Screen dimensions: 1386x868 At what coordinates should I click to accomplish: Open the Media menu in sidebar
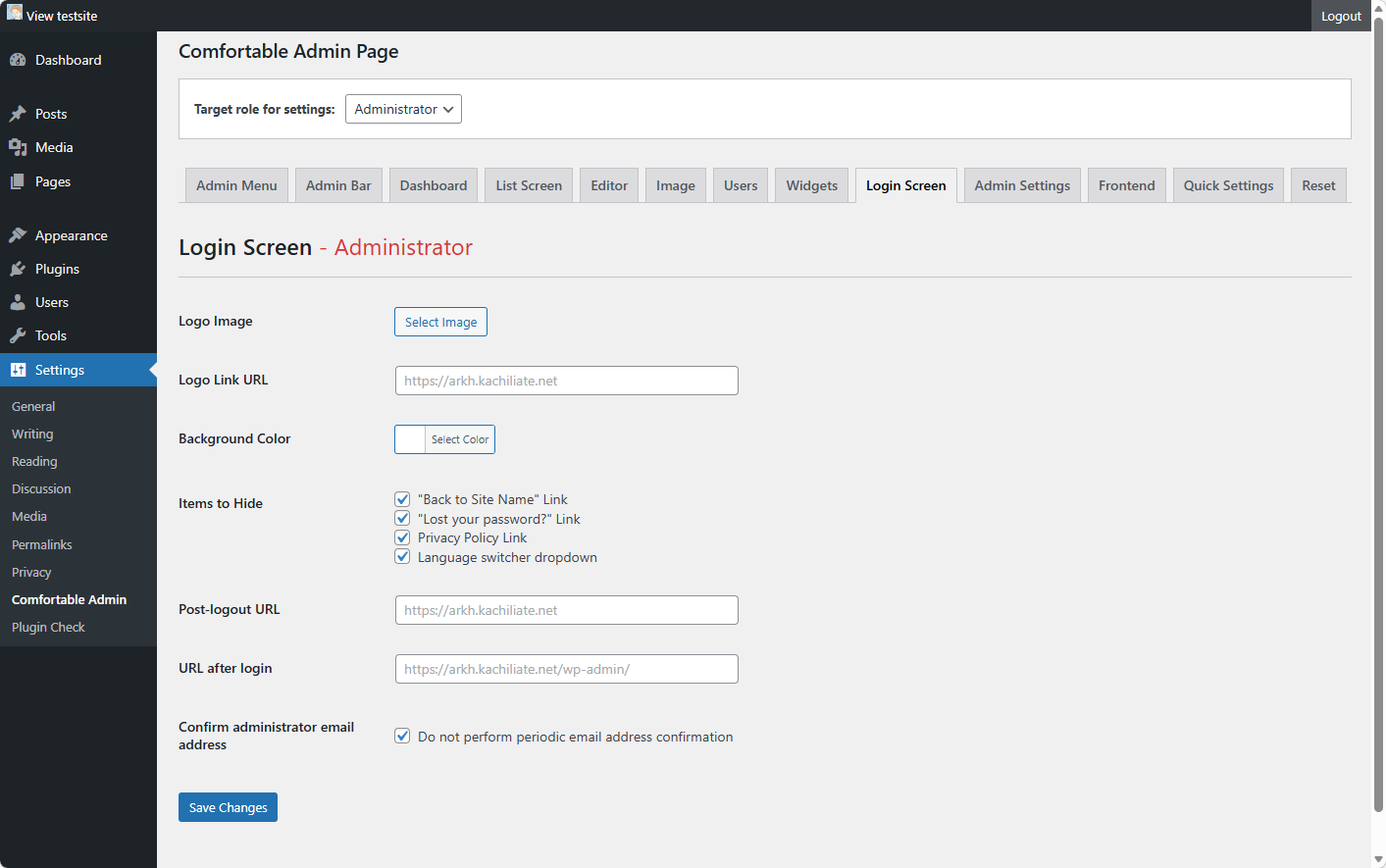(x=78, y=147)
